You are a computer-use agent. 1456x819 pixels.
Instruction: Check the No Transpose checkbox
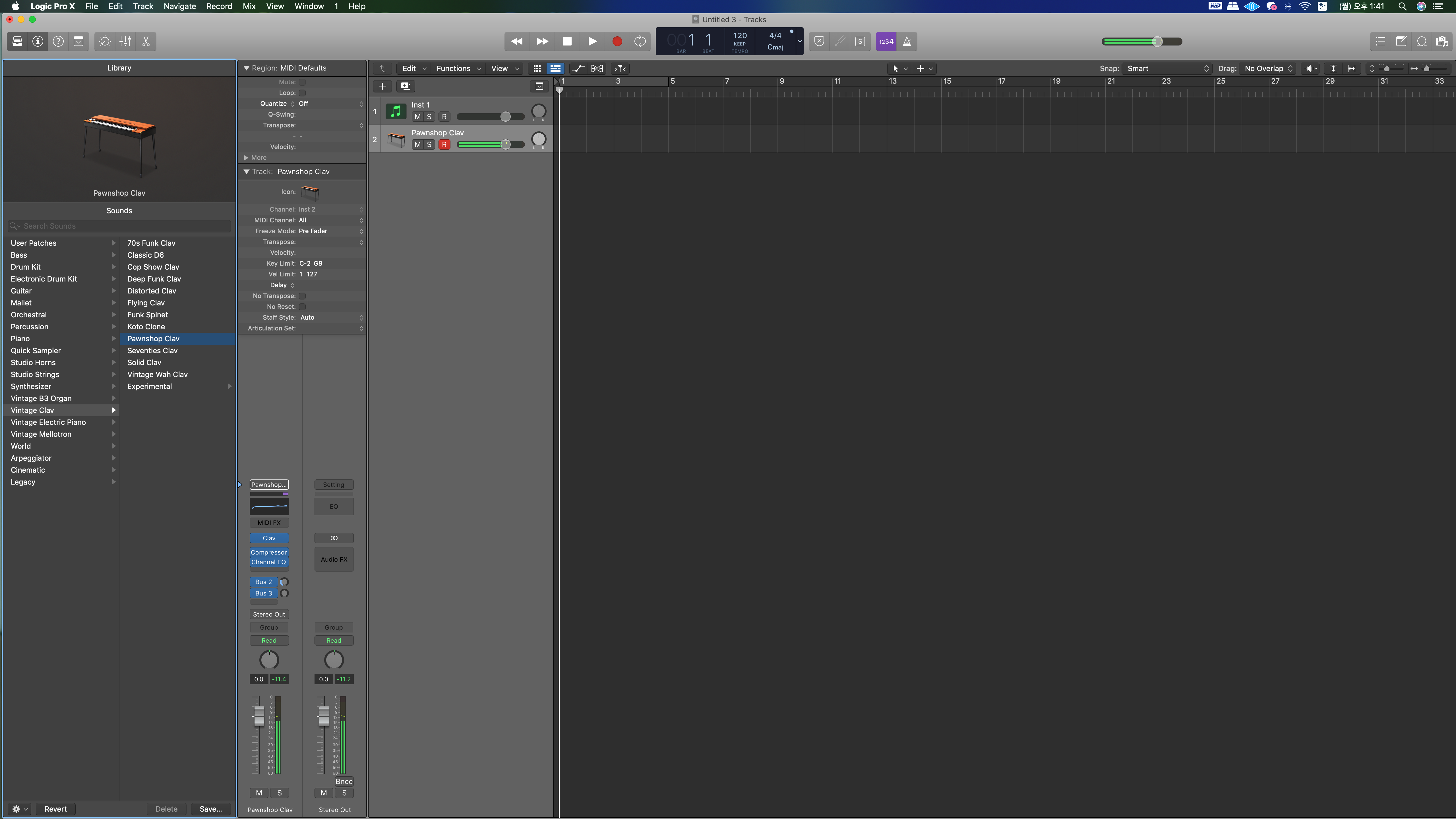(x=302, y=296)
